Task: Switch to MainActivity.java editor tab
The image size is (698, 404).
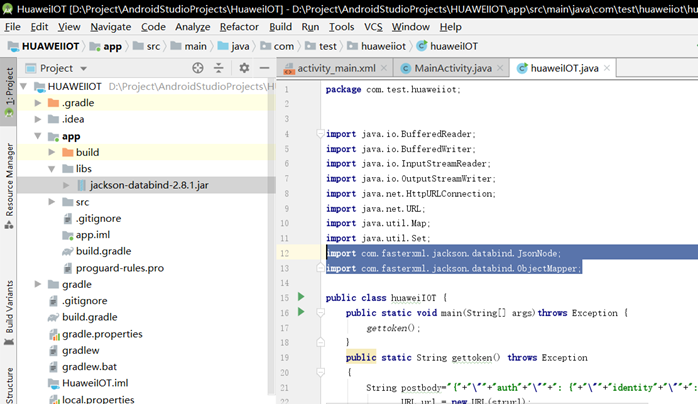Action: tap(453, 68)
